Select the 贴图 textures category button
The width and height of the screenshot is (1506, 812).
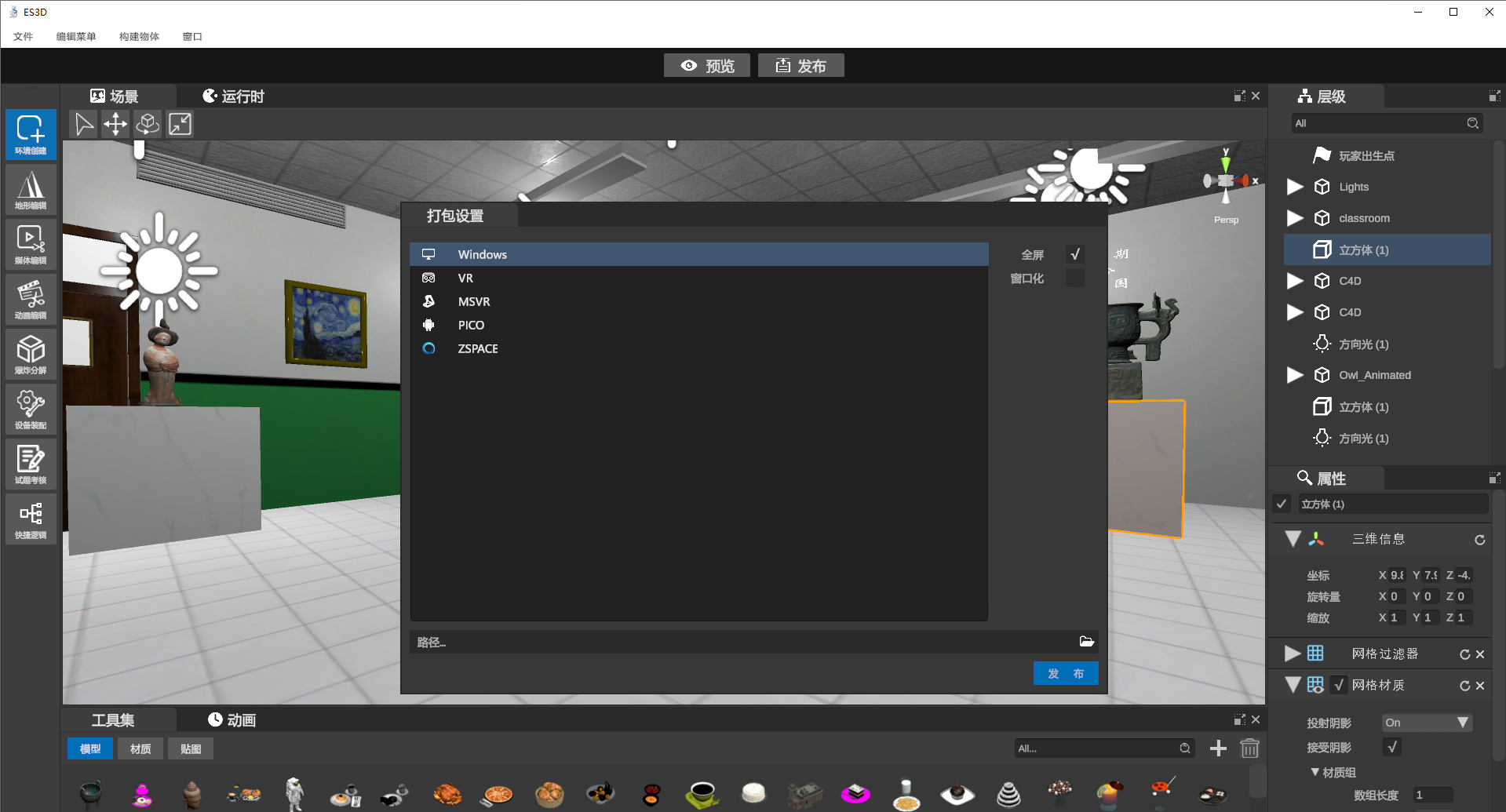point(191,748)
